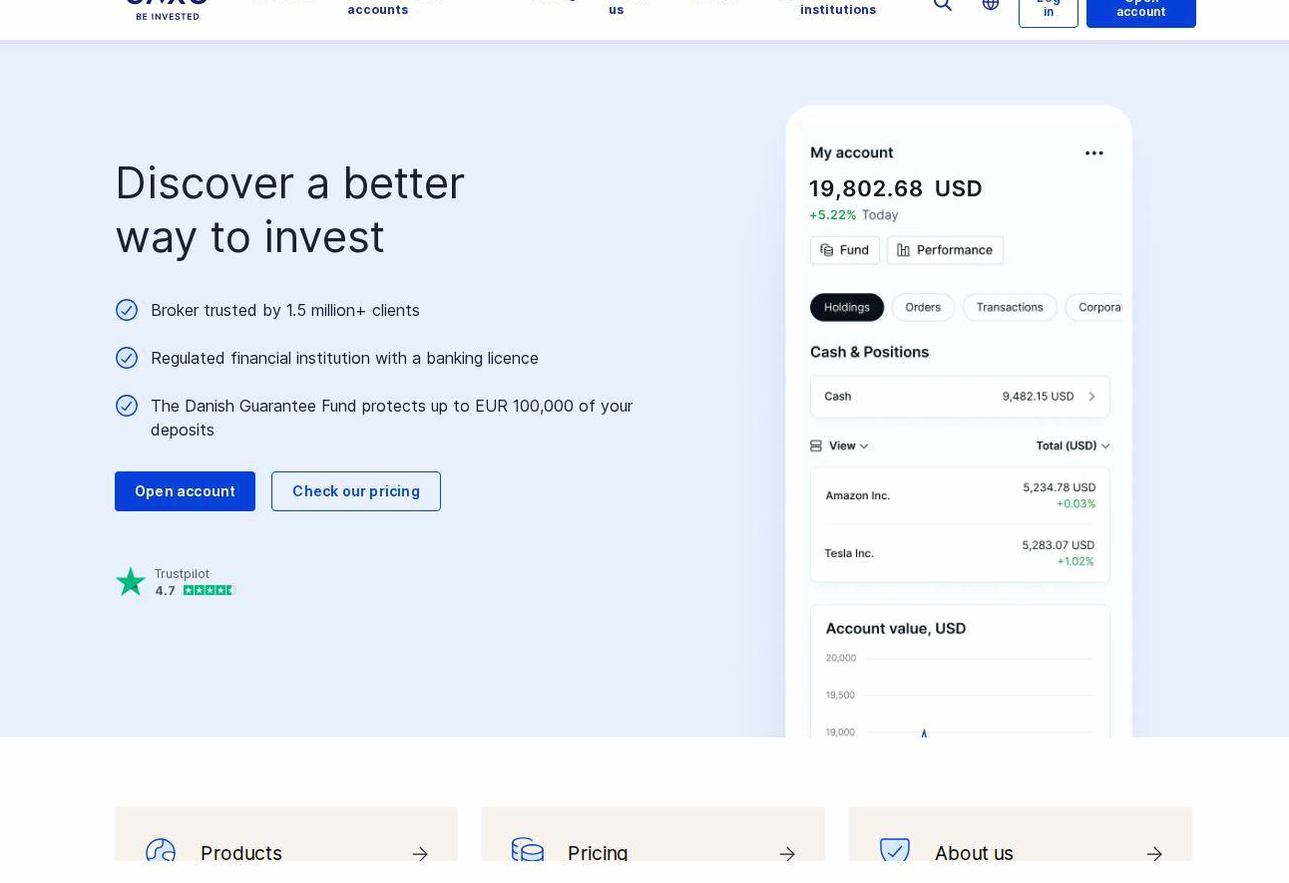Click the Performance button
This screenshot has width=1289, height=883.
click(x=945, y=250)
